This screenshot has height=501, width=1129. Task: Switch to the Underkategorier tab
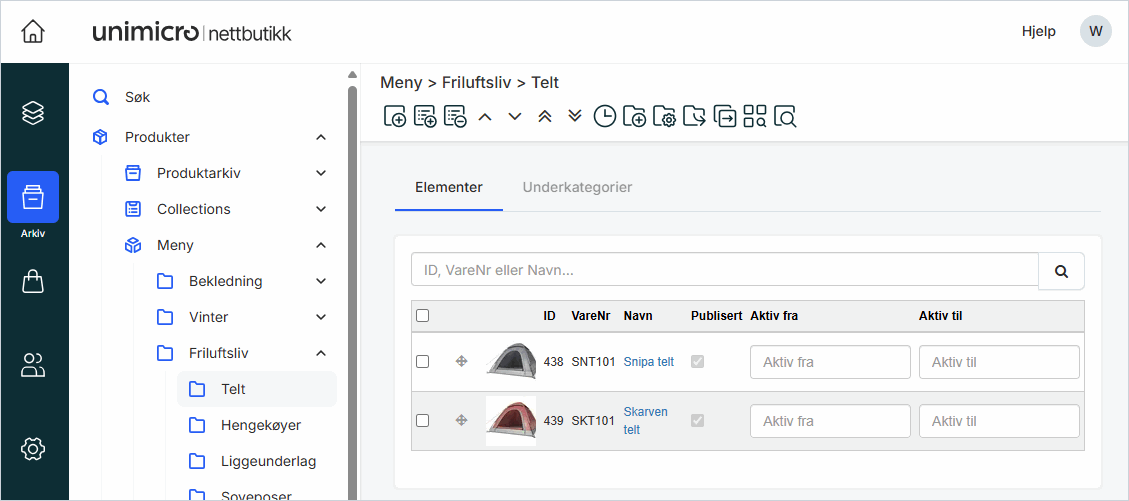[577, 187]
